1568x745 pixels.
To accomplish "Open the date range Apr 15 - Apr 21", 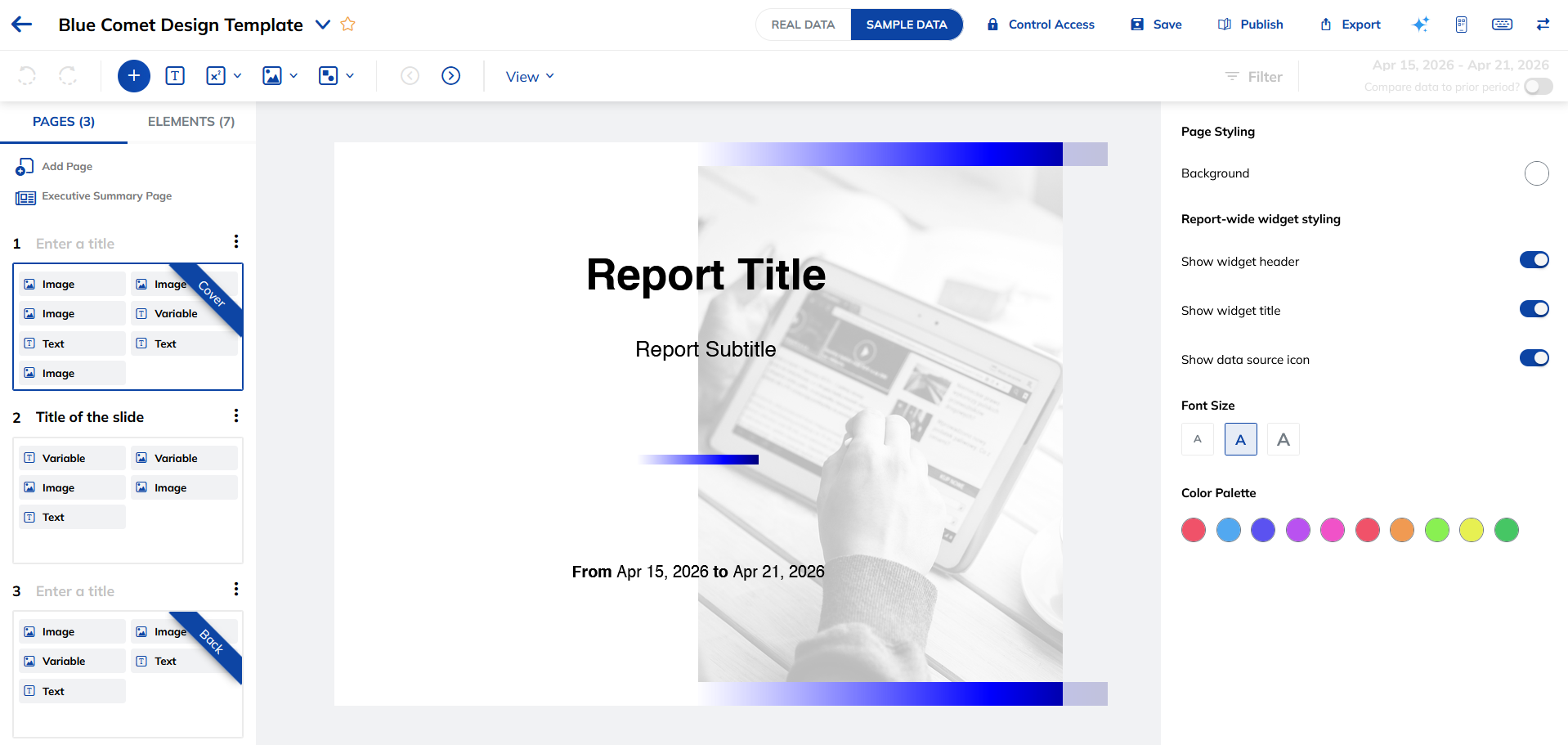I will (x=1461, y=65).
